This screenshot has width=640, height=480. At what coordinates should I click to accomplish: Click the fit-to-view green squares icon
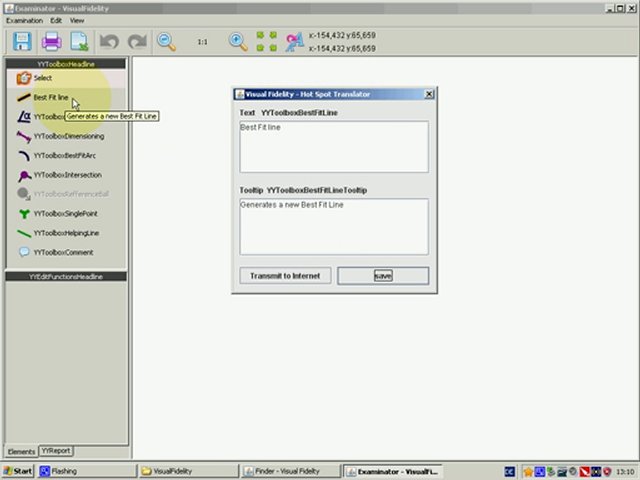pos(266,42)
